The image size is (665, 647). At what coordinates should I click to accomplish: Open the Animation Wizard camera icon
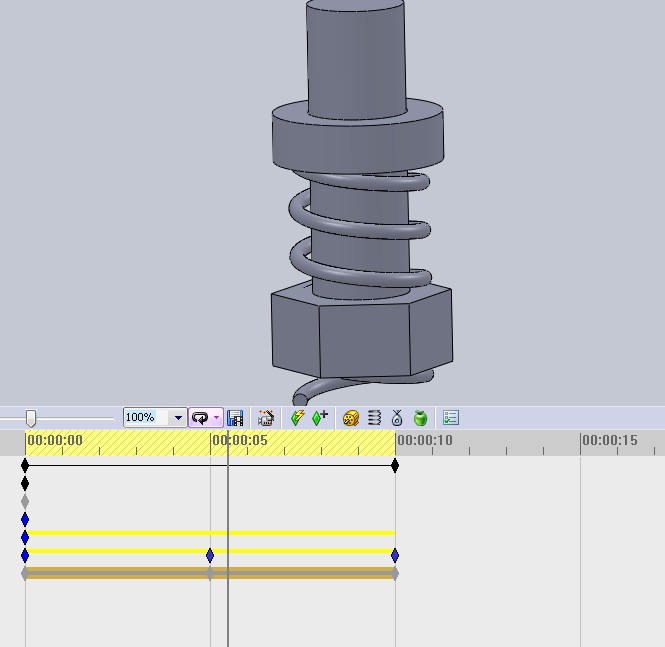[266, 418]
